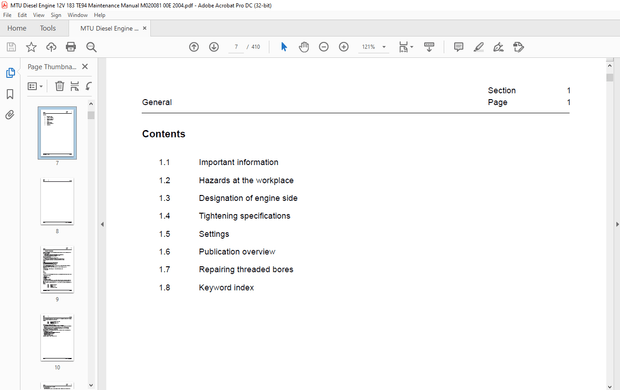Open the find text magnifier
Viewport: 620px width, 390px height.
[91, 47]
